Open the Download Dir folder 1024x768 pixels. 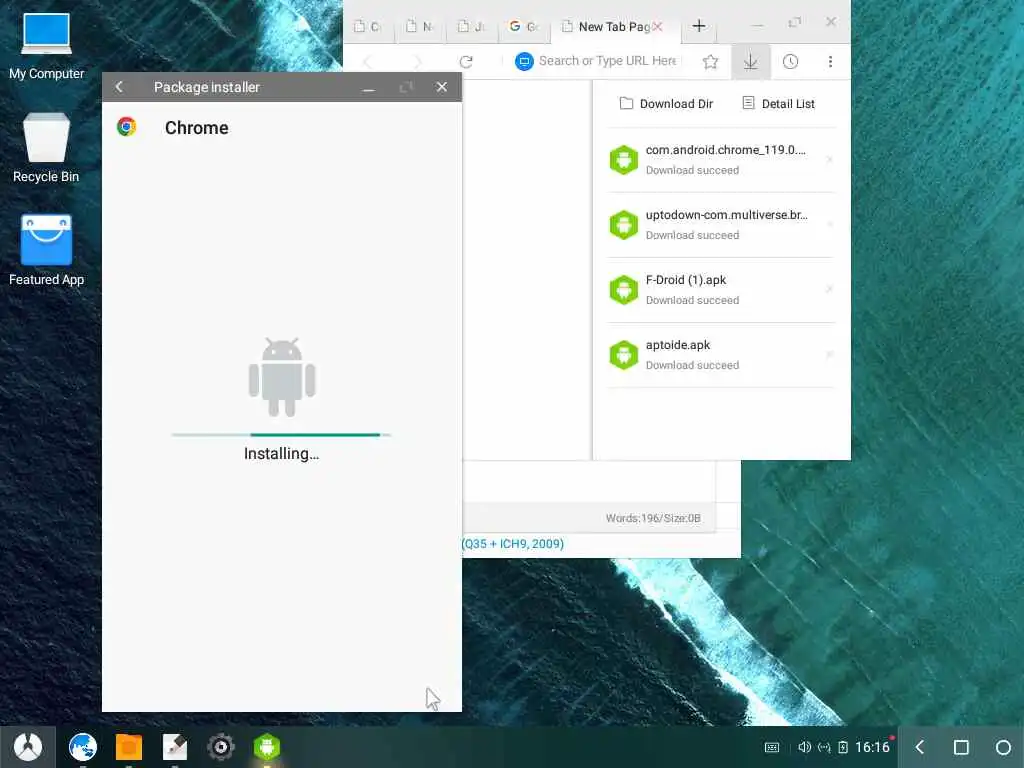click(x=666, y=103)
